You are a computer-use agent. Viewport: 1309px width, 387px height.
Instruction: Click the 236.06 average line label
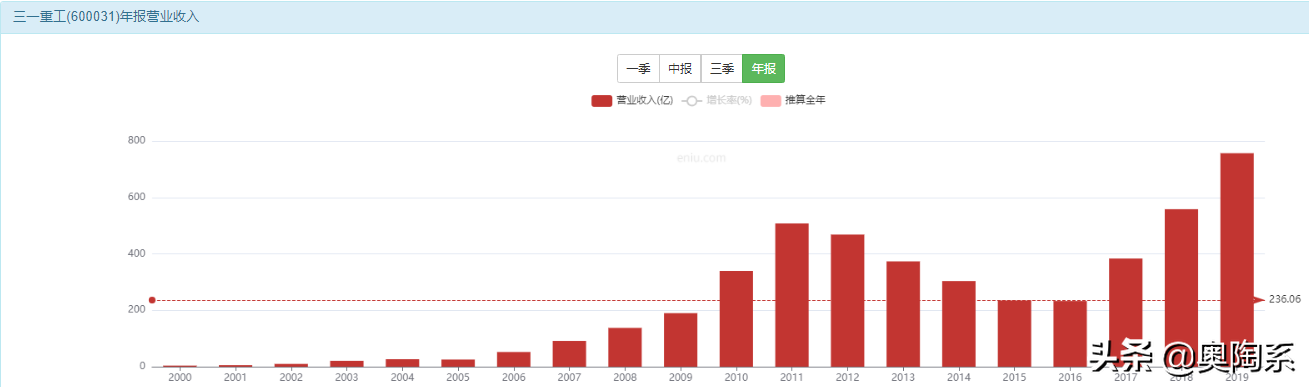[1284, 300]
